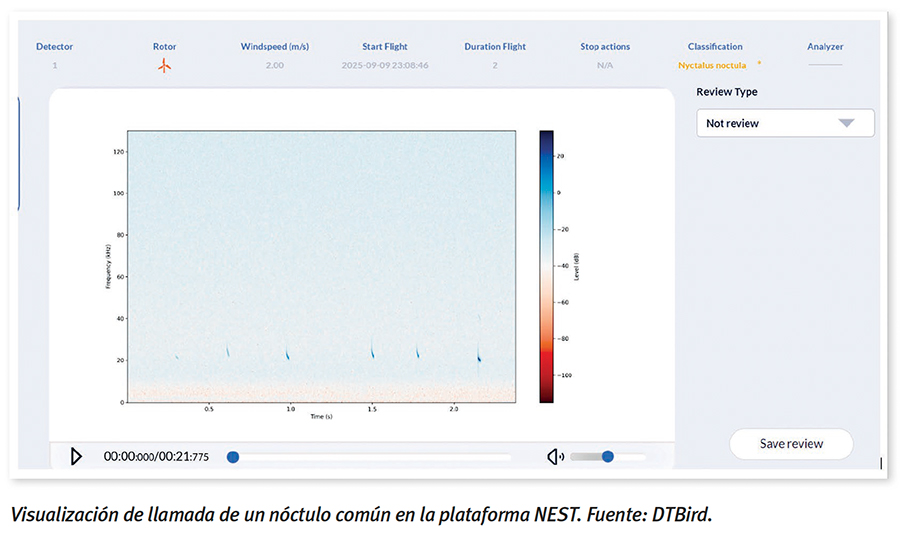This screenshot has width=900, height=533.
Task: Click the N/A stop actions value
Action: (x=605, y=65)
